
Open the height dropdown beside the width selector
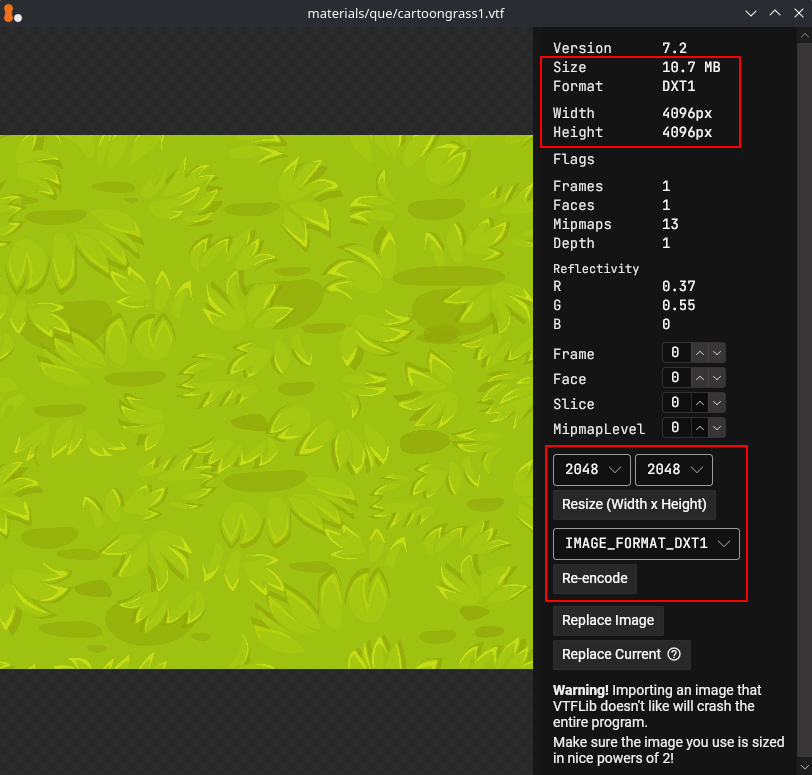[x=673, y=469]
